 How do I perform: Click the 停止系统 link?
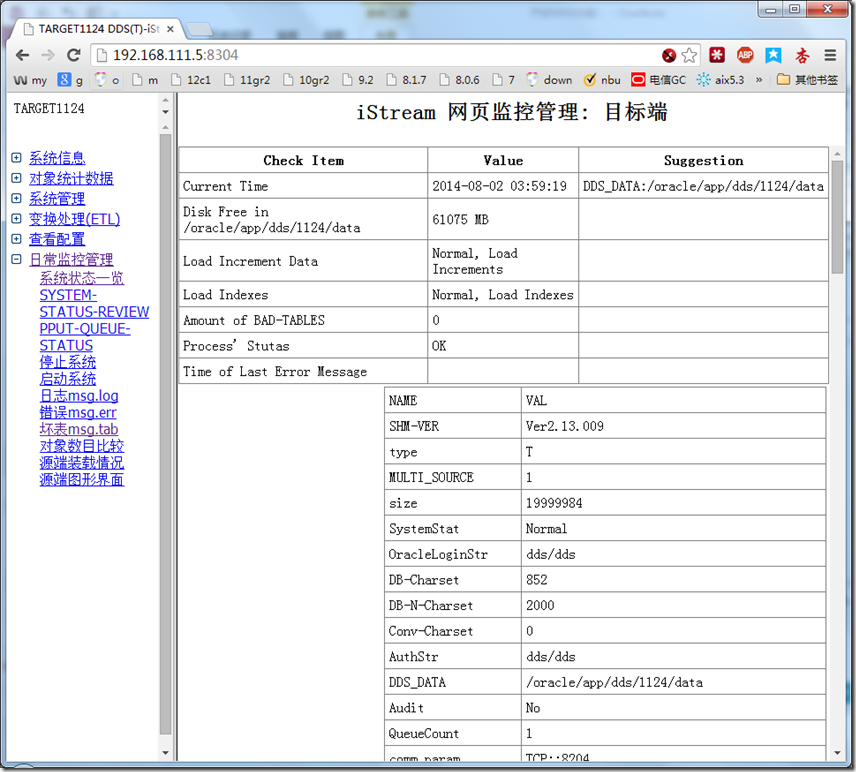(x=68, y=362)
